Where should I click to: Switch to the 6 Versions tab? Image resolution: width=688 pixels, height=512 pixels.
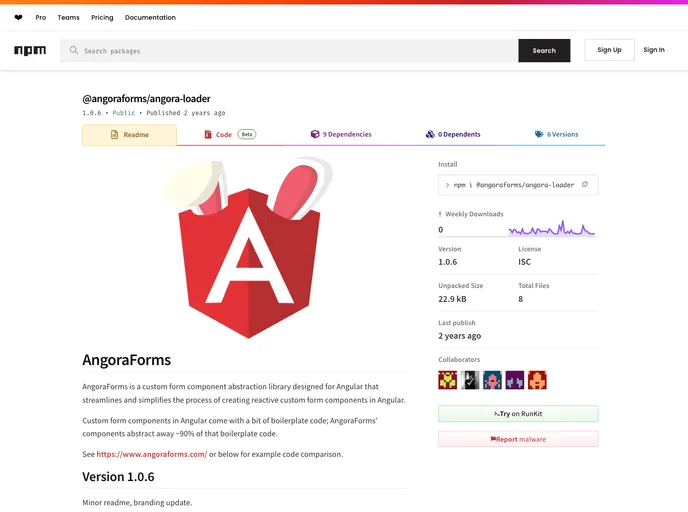[x=556, y=135]
